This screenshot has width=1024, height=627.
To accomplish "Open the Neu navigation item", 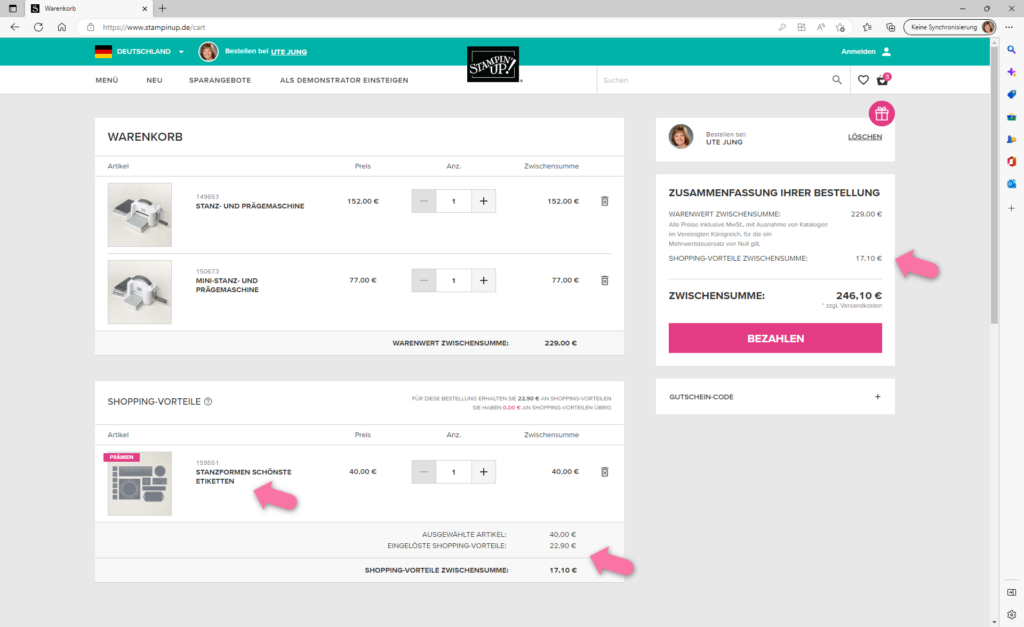I will tap(154, 80).
